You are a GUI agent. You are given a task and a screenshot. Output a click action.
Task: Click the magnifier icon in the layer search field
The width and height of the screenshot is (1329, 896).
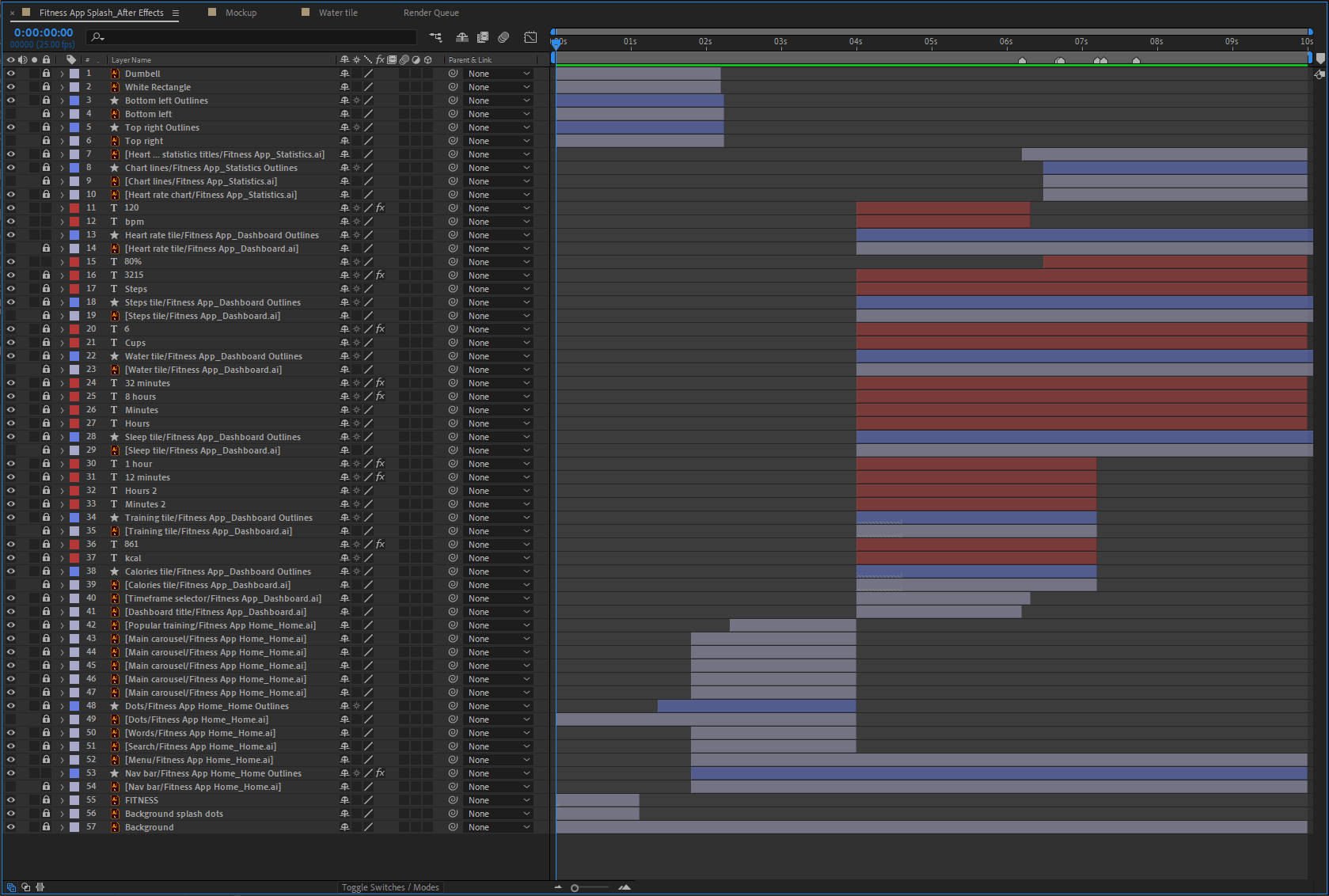coord(96,37)
